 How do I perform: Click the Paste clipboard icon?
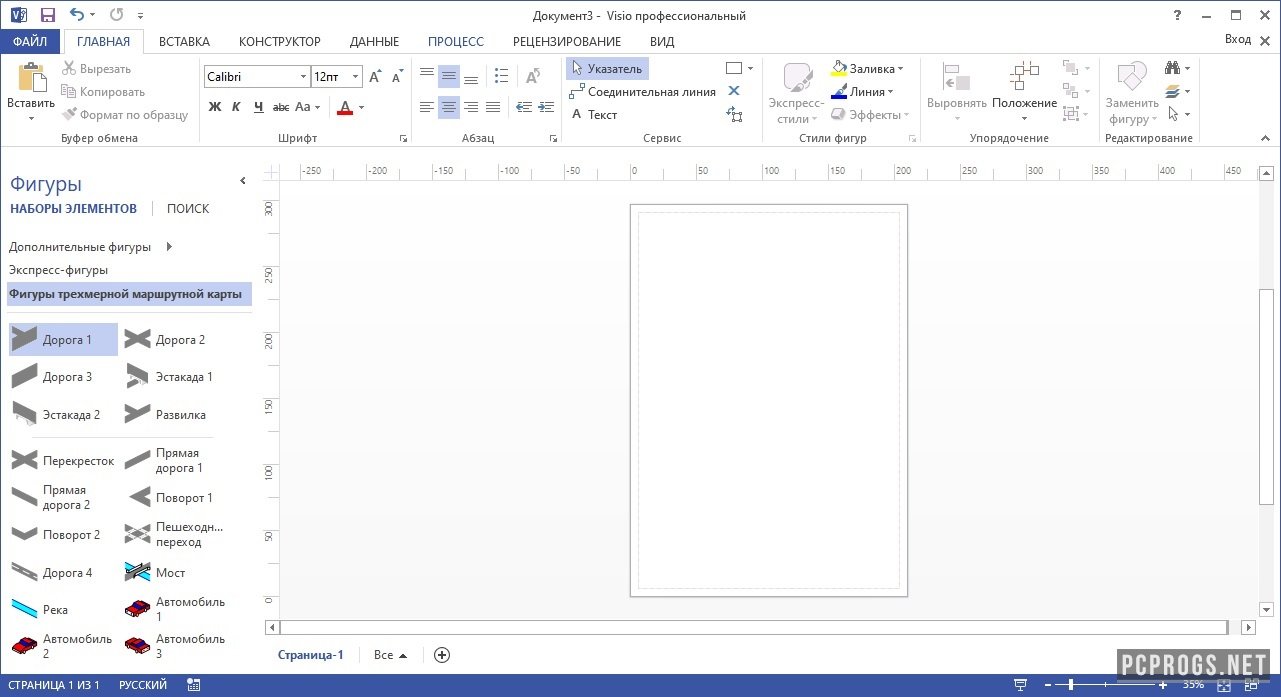pos(31,80)
